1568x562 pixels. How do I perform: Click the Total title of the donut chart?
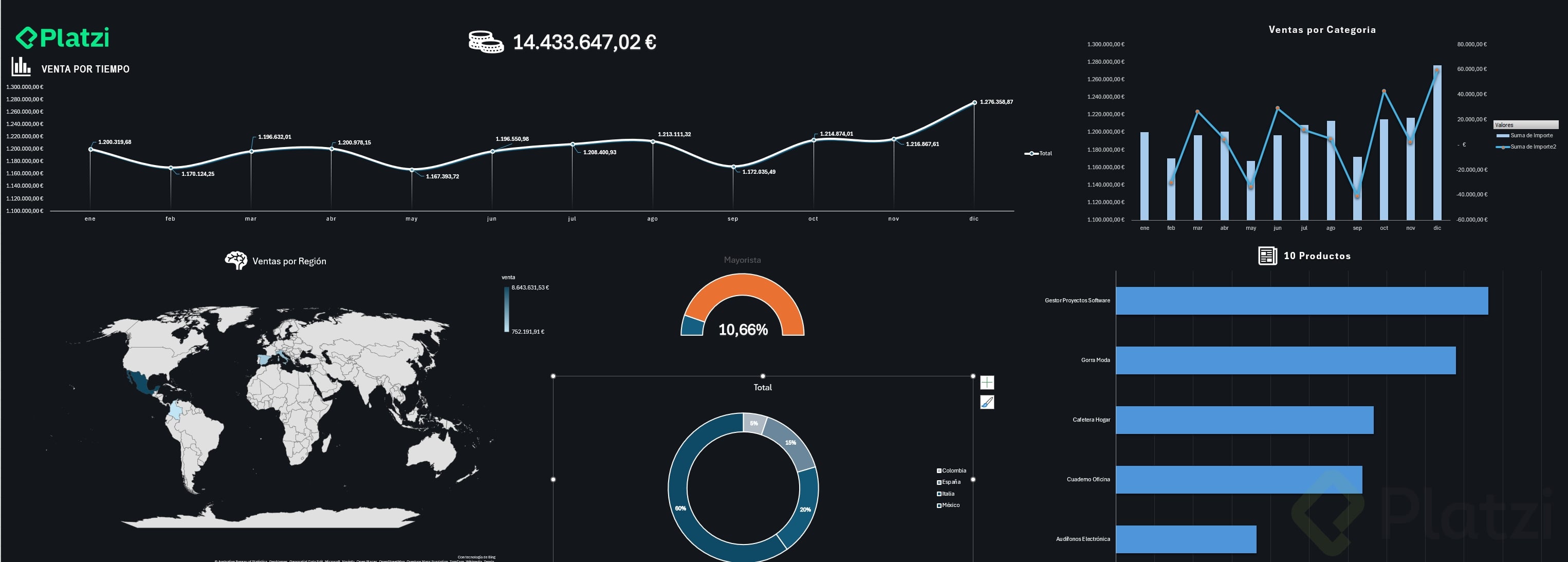coord(762,387)
